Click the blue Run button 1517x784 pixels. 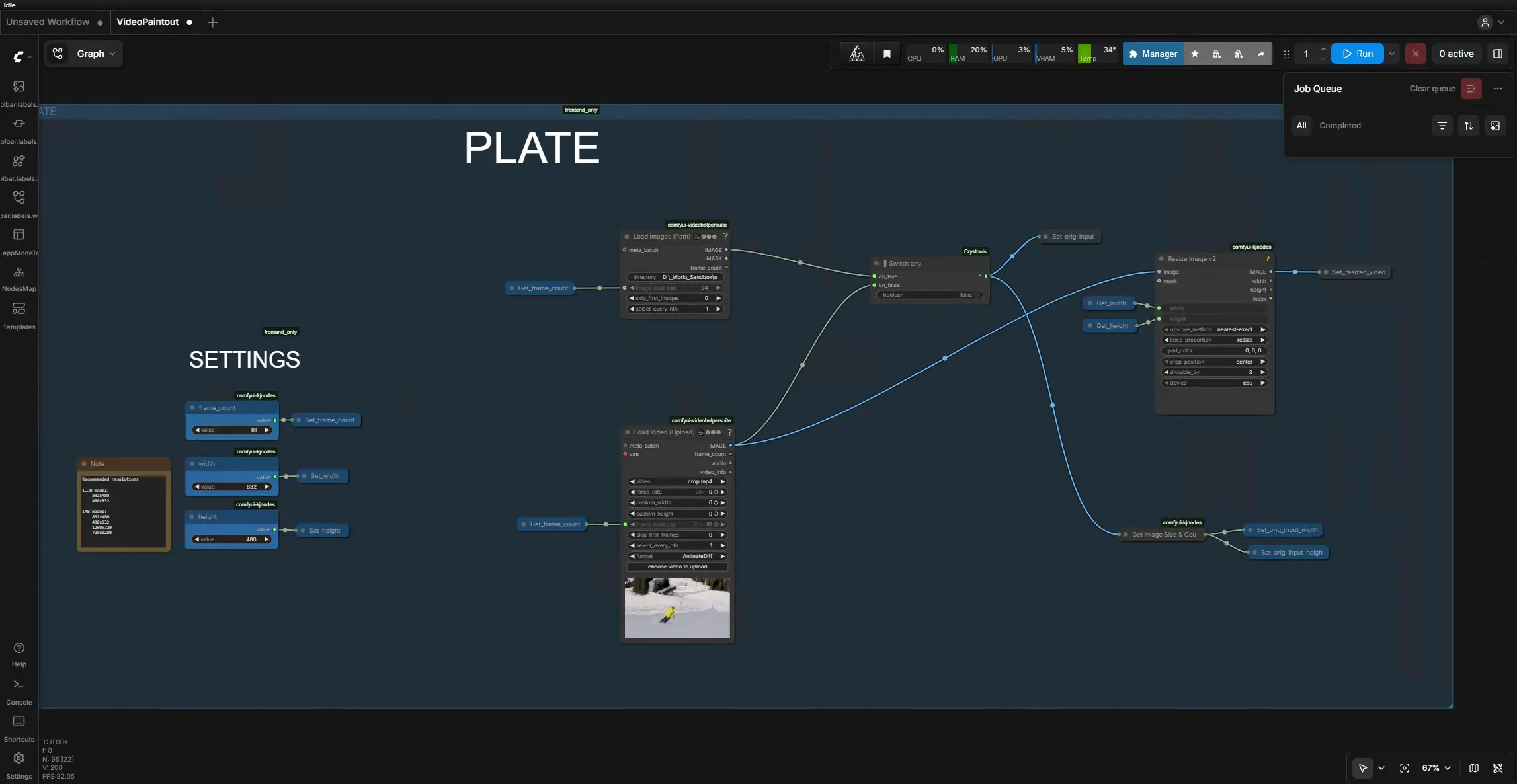click(x=1357, y=54)
